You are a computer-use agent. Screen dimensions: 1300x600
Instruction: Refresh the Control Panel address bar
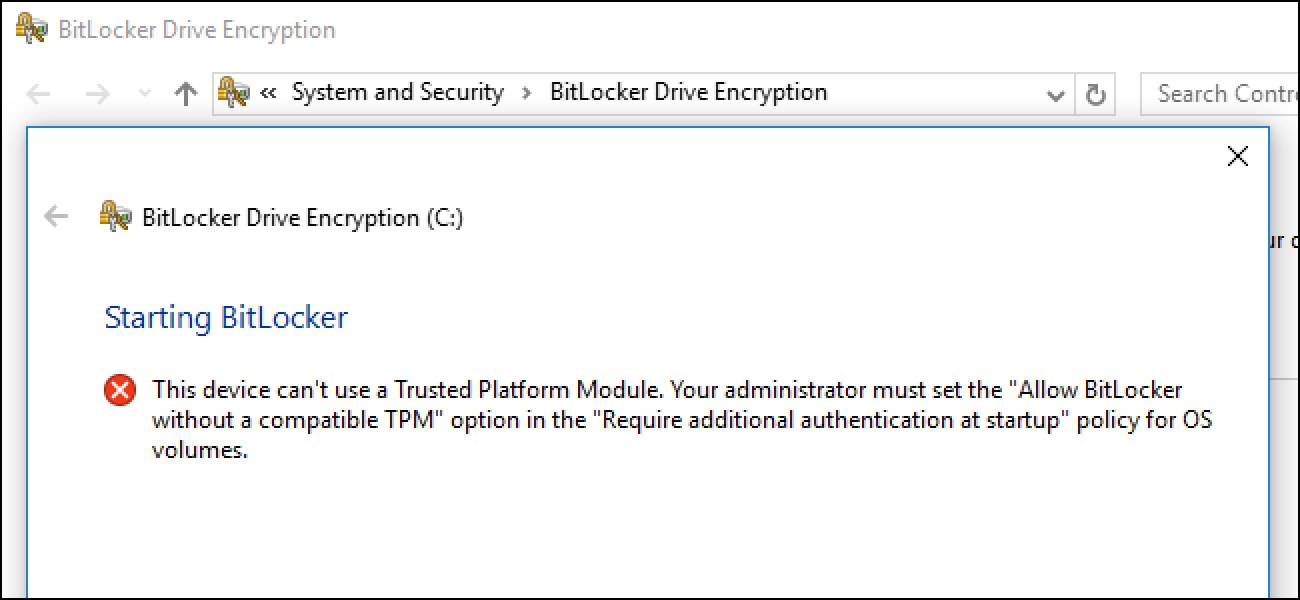pos(1096,95)
